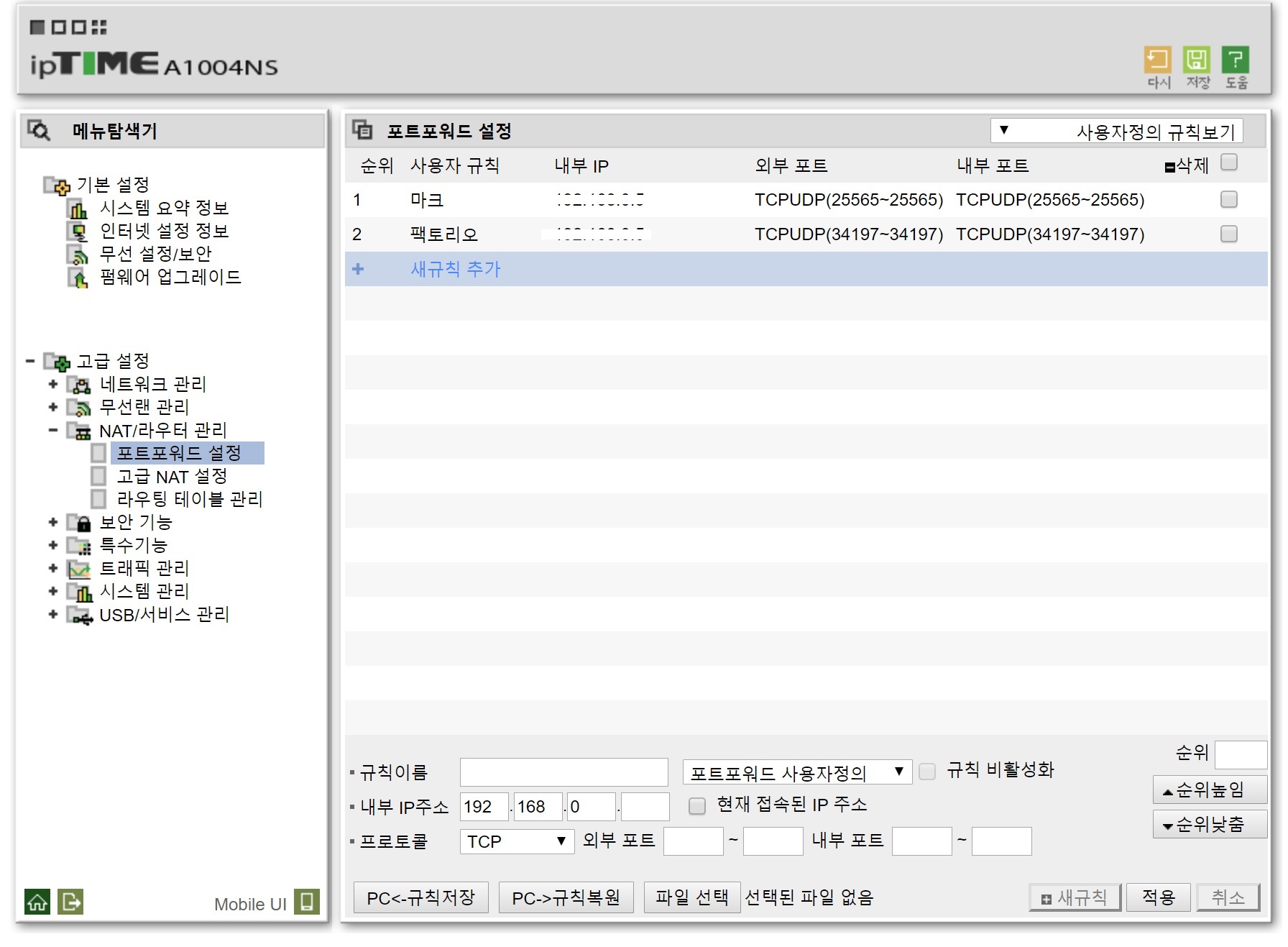The image size is (1288, 947).
Task: Toggle 규칙 비활성화 checkbox
Action: [x=927, y=772]
